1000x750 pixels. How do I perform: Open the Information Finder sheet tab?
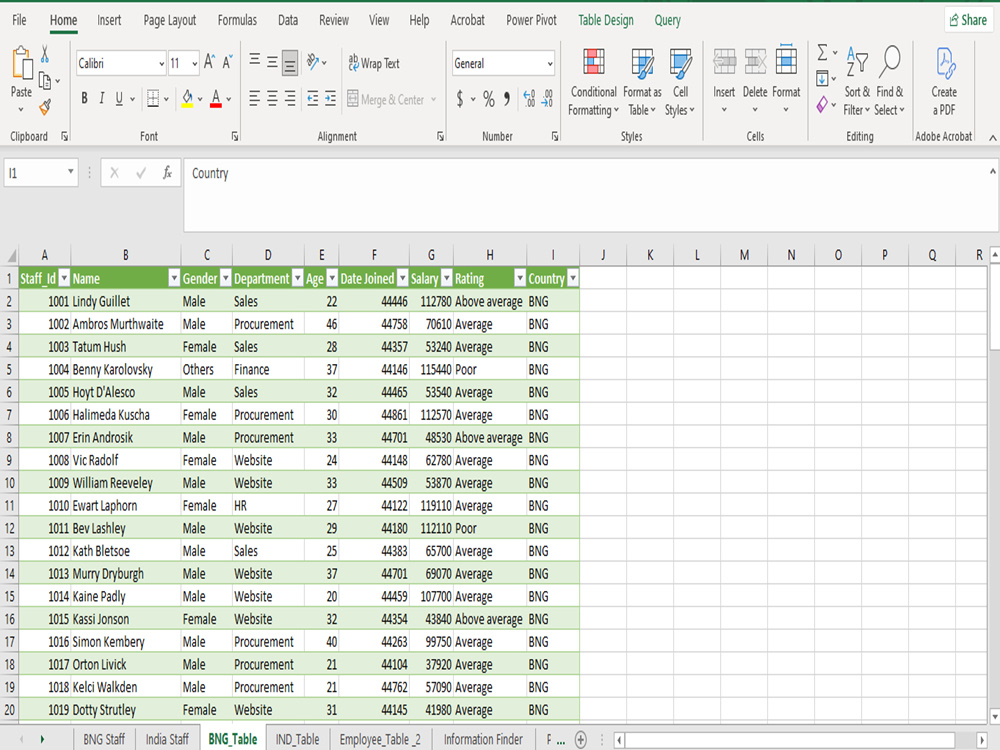click(483, 739)
